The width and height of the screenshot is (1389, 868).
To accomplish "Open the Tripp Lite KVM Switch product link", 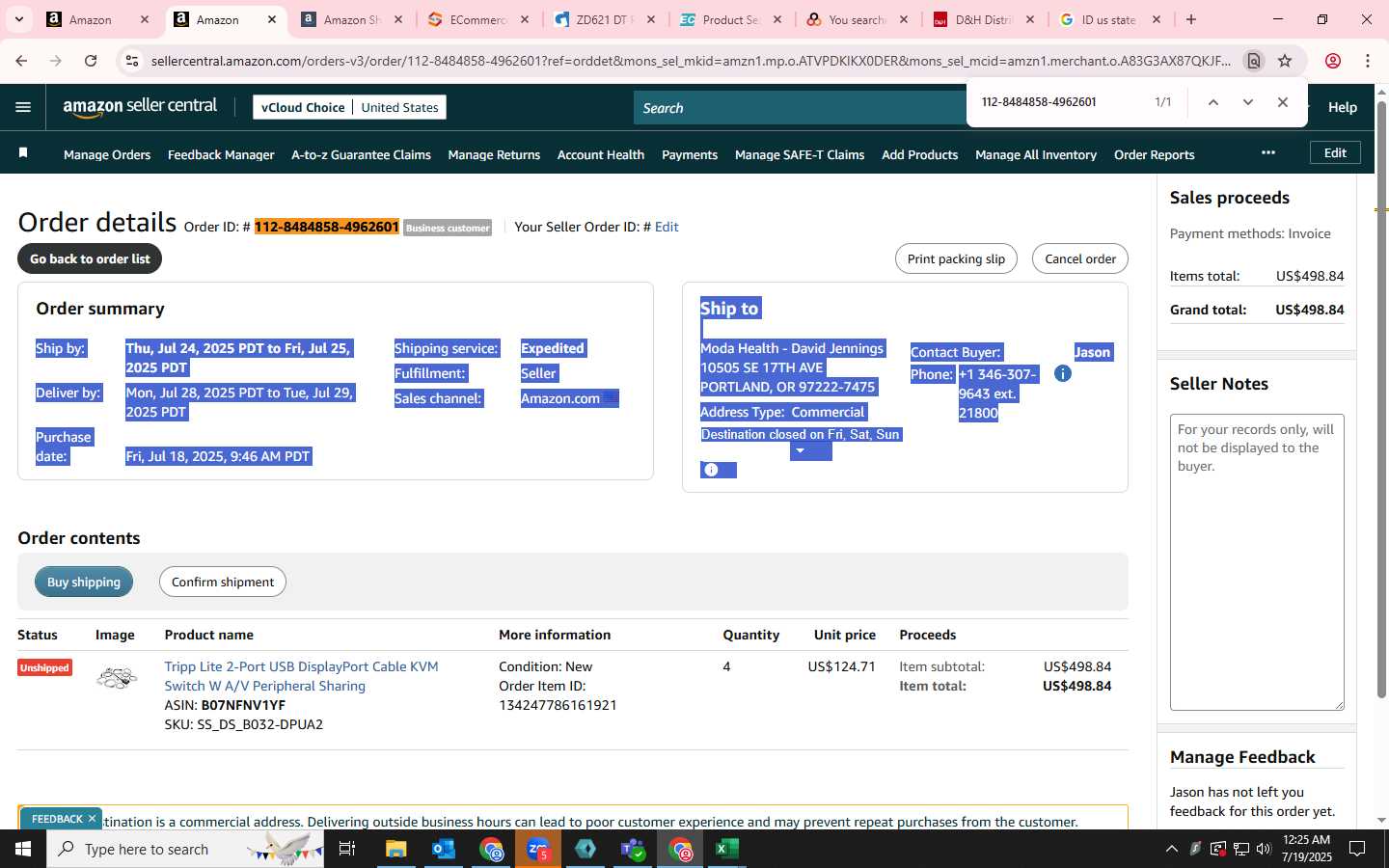I will 301,676.
